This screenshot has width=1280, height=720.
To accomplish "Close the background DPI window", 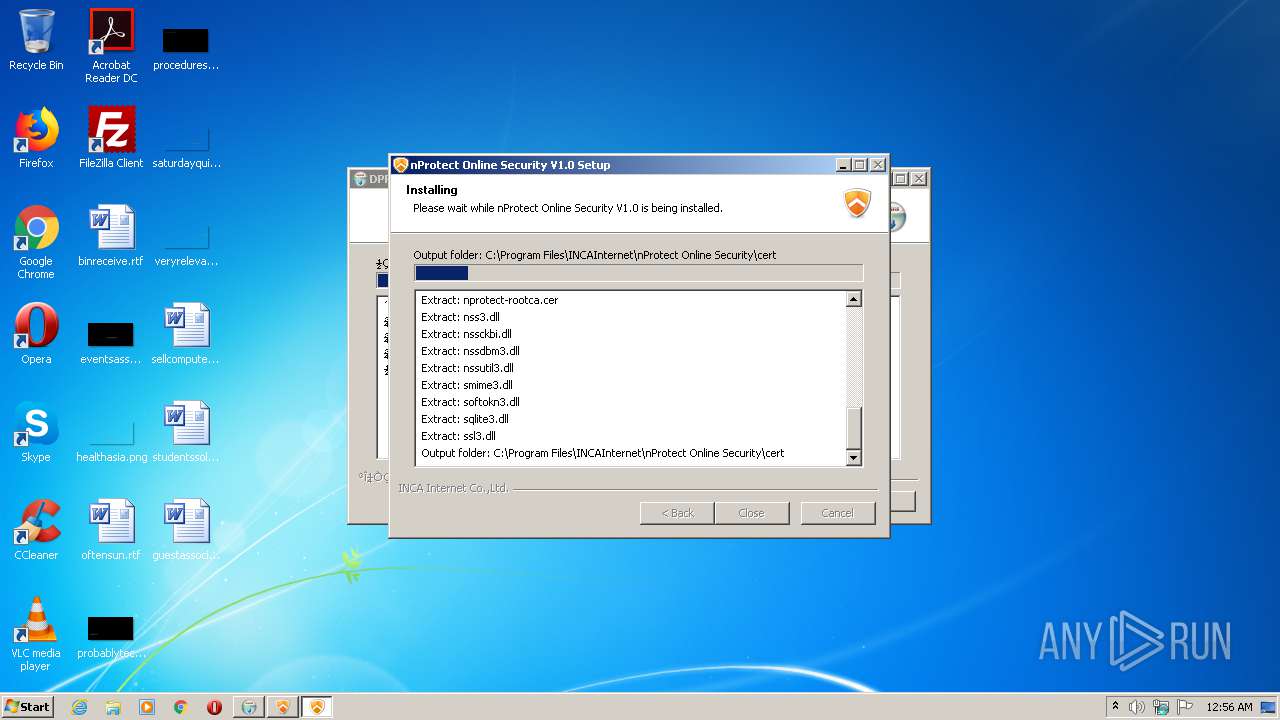I will coord(919,179).
